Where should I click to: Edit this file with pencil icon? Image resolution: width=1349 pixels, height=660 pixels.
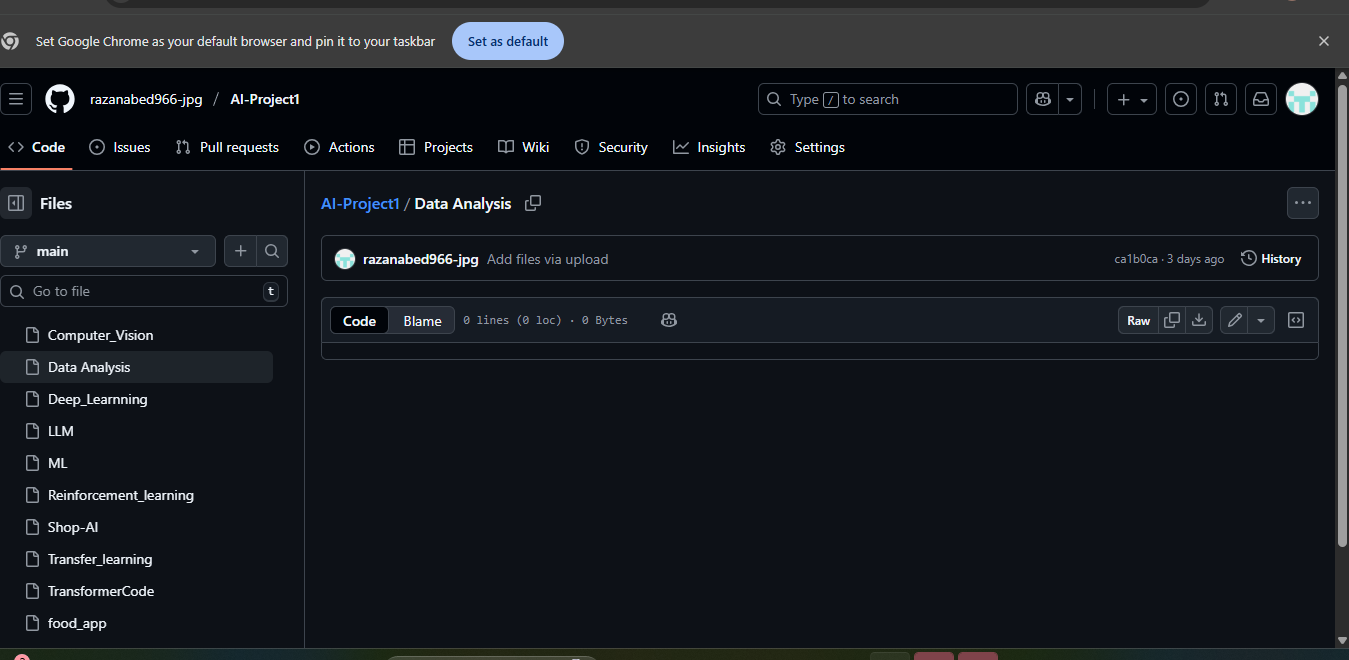[x=1234, y=321]
